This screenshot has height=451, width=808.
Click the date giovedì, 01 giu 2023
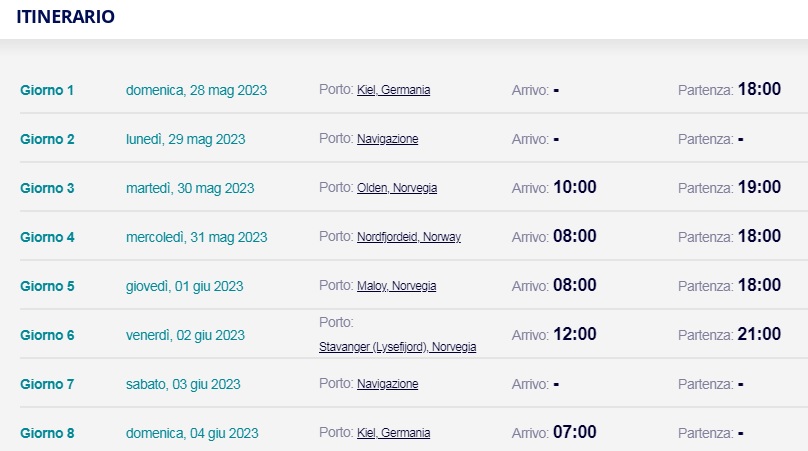[184, 286]
